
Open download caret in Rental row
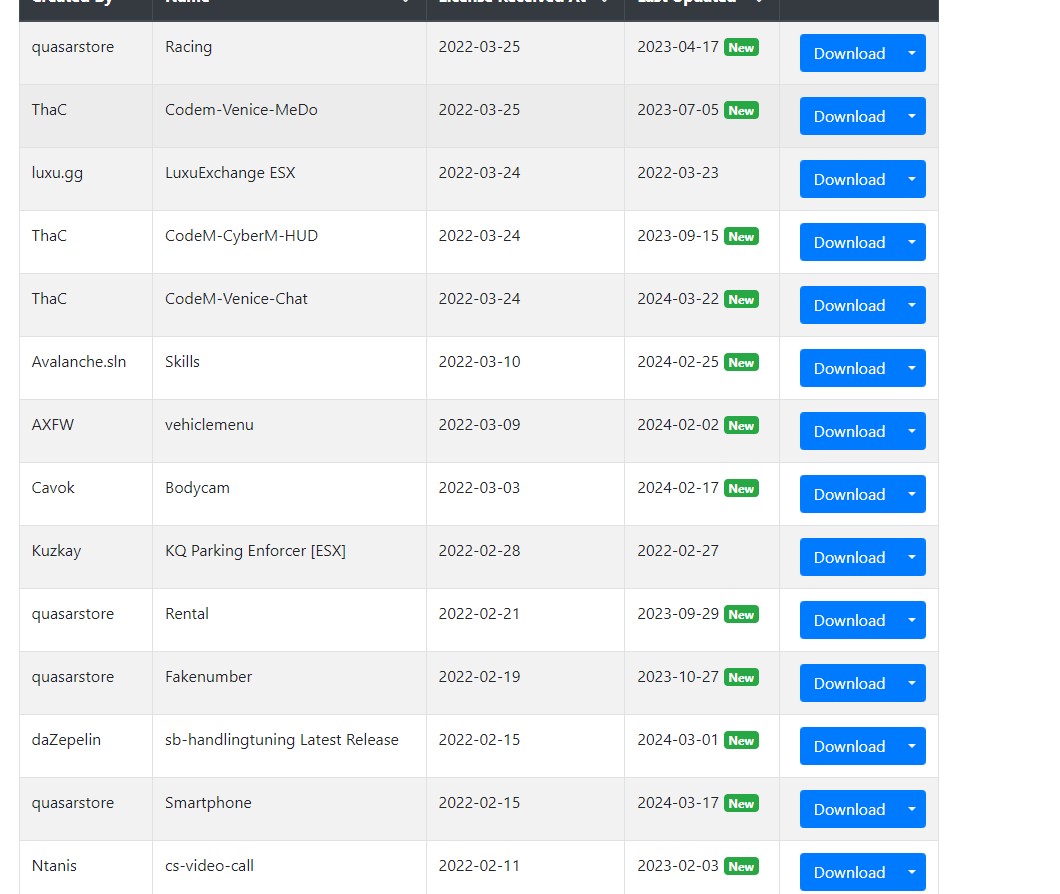(912, 620)
